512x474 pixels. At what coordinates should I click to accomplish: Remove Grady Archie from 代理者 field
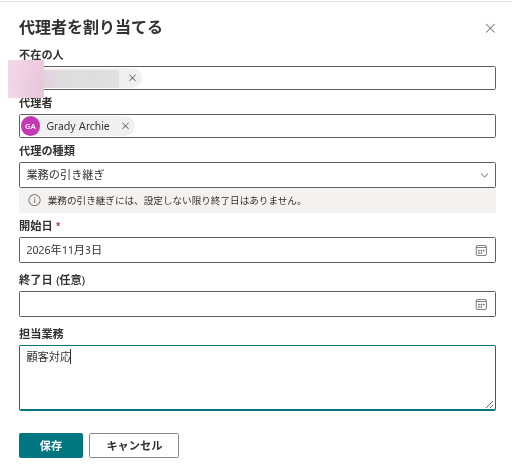pyautogui.click(x=125, y=126)
